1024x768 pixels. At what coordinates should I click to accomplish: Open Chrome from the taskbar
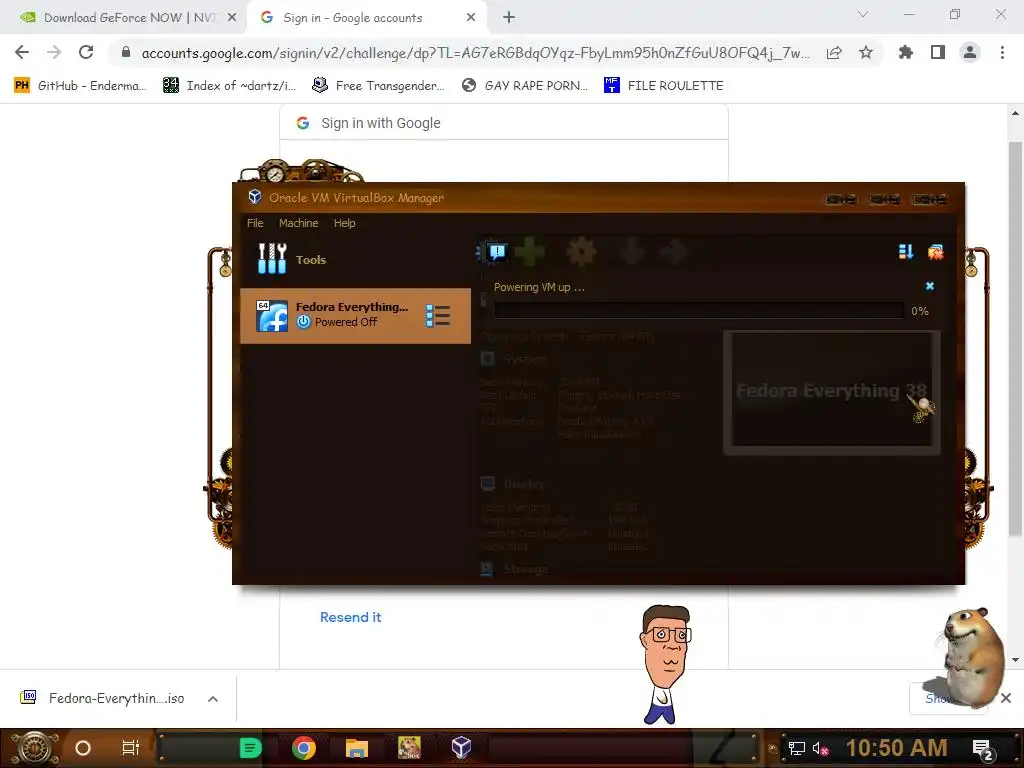pos(304,748)
